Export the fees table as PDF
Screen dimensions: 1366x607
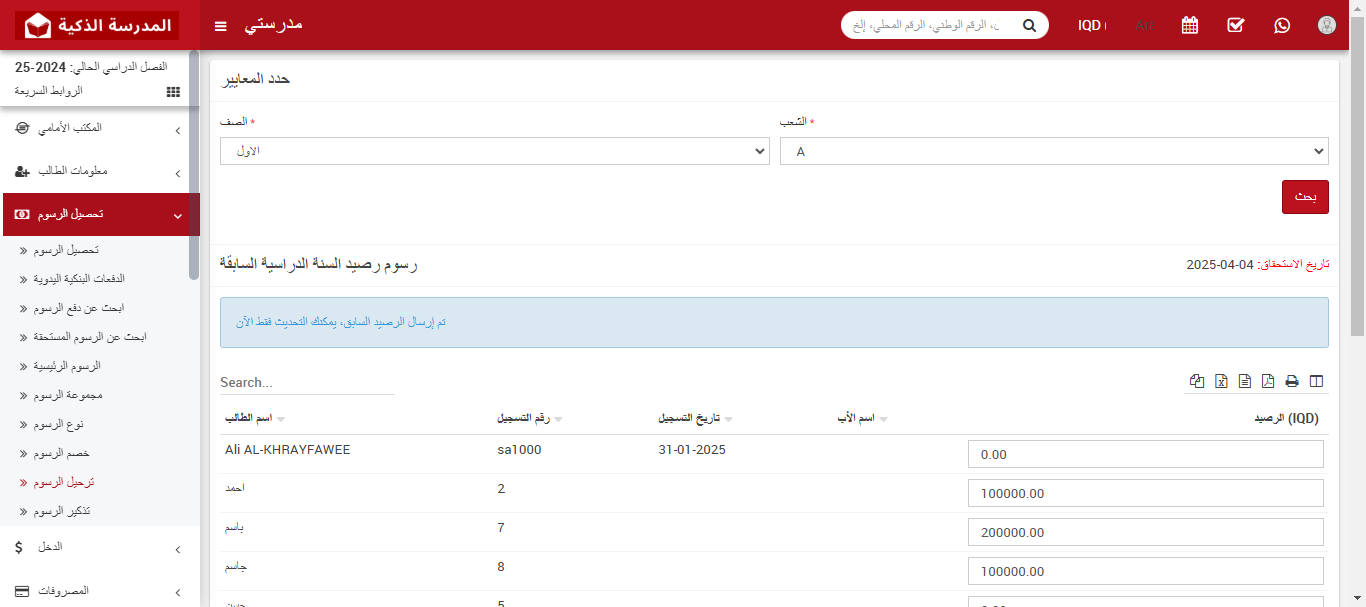(x=1268, y=381)
